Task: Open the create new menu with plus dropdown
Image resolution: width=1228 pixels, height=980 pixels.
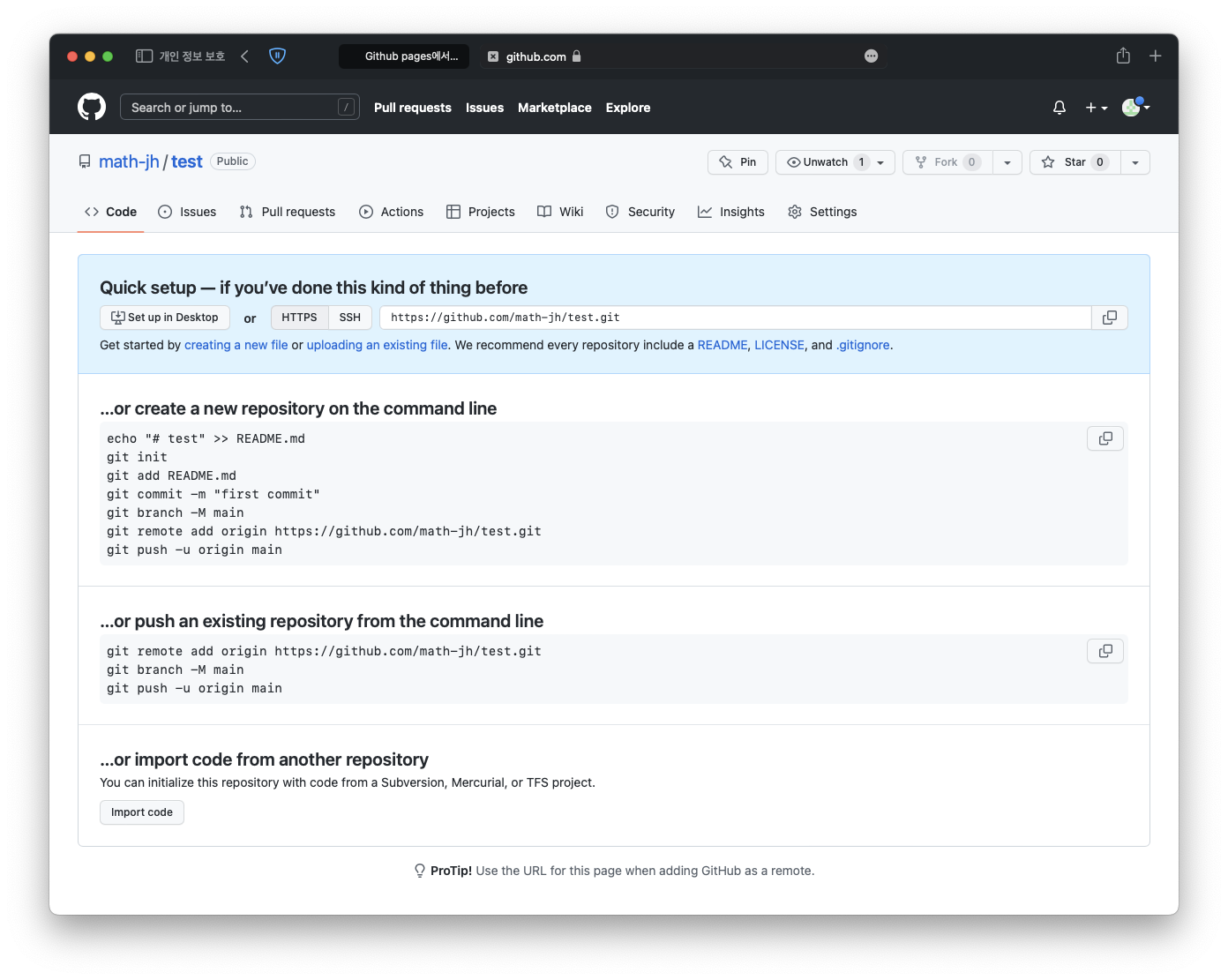Action: pyautogui.click(x=1095, y=107)
